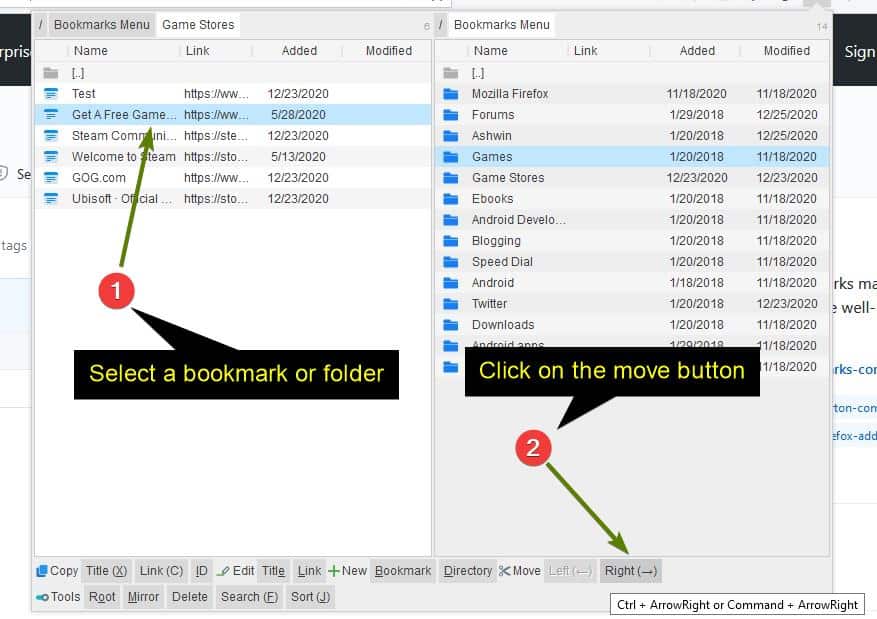Click the Added column header to sort
Screen dimensions: 877x619
pyautogui.click(x=299, y=50)
